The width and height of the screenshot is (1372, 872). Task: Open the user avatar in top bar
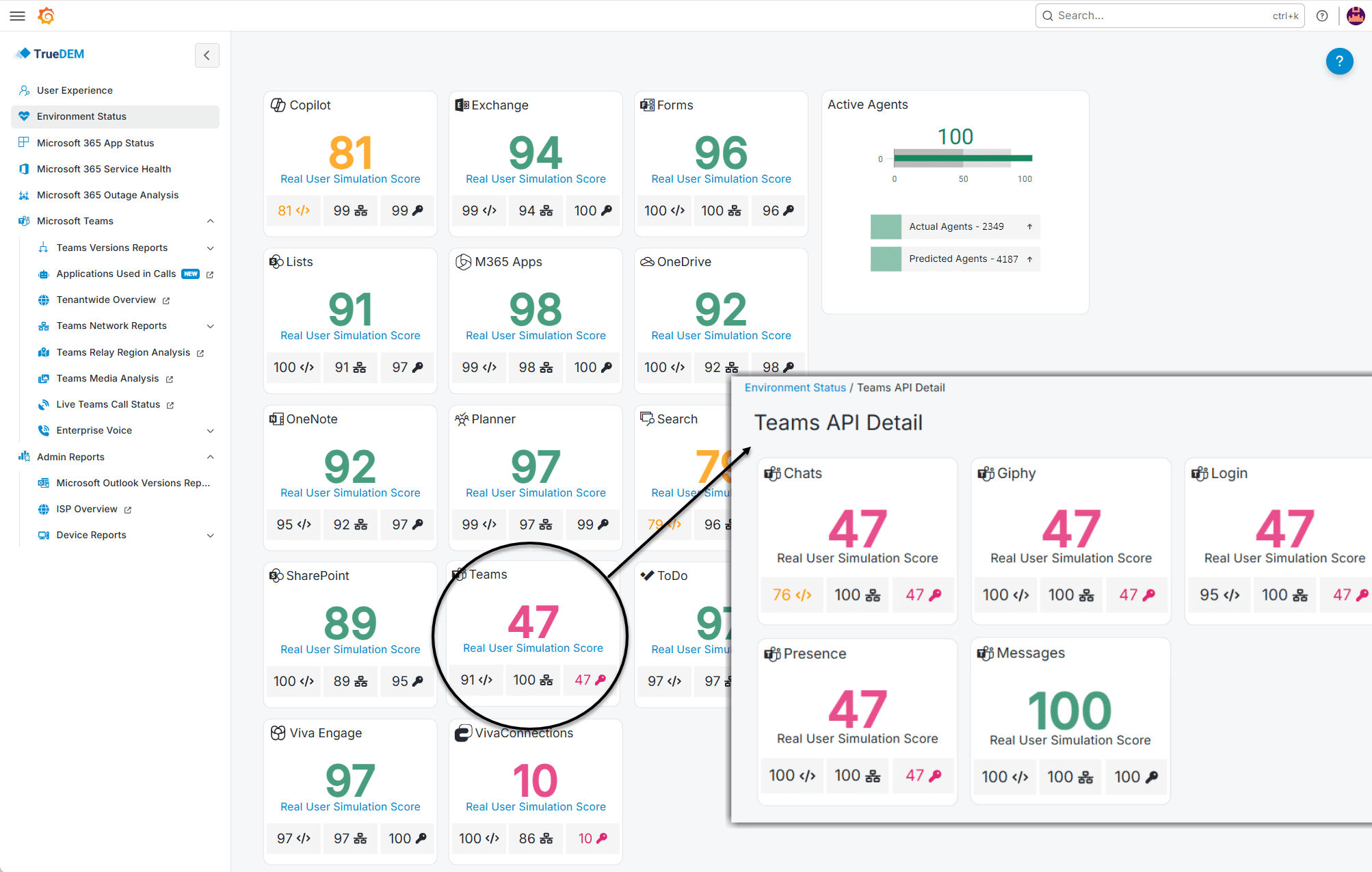tap(1356, 16)
